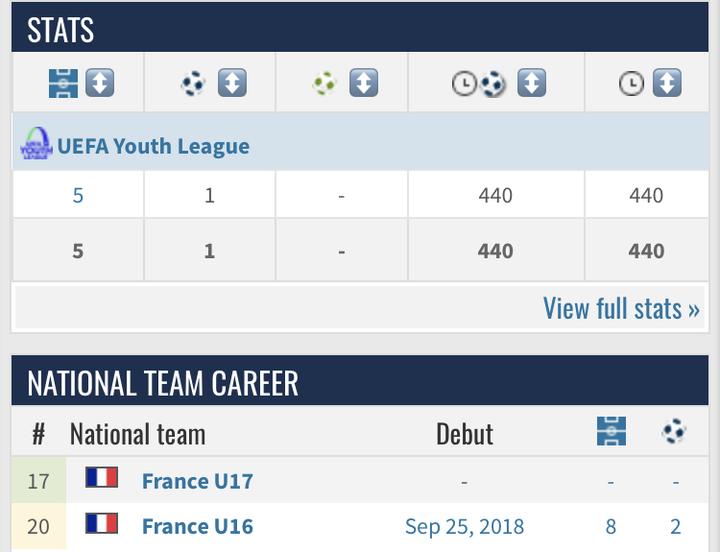
Task: Open the UEFA Youth League competition link
Action: click(x=153, y=146)
